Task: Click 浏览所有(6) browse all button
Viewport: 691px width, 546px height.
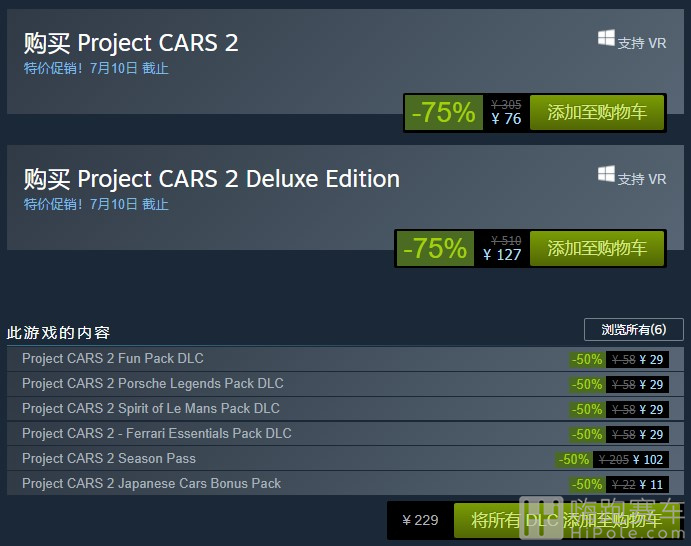Action: [x=634, y=330]
